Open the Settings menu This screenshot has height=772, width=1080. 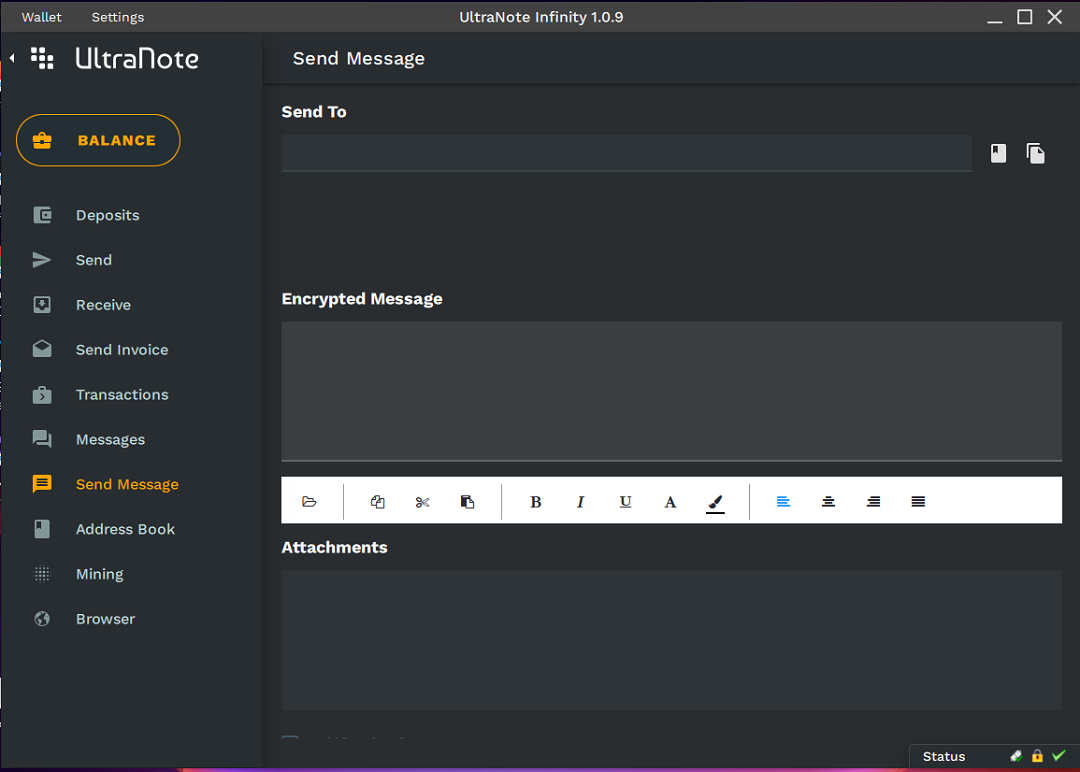(118, 17)
